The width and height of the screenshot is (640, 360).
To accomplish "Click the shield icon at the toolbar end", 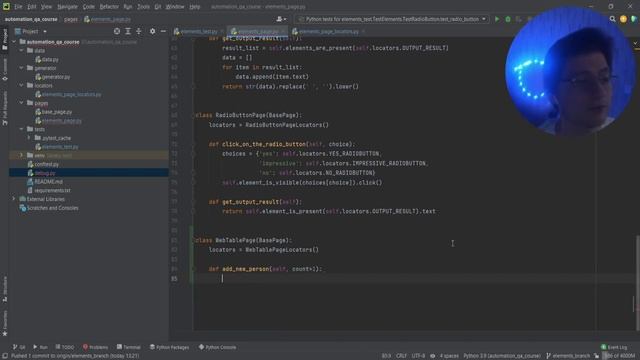I will click(x=634, y=19).
